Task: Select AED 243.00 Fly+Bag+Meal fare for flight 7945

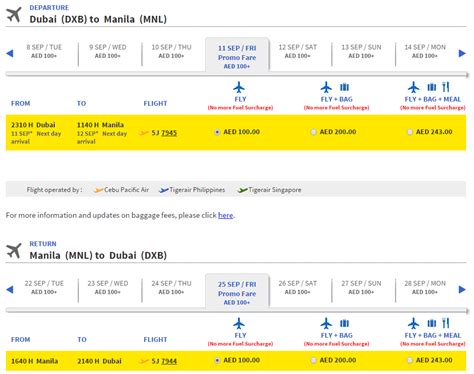Action: tap(410, 132)
